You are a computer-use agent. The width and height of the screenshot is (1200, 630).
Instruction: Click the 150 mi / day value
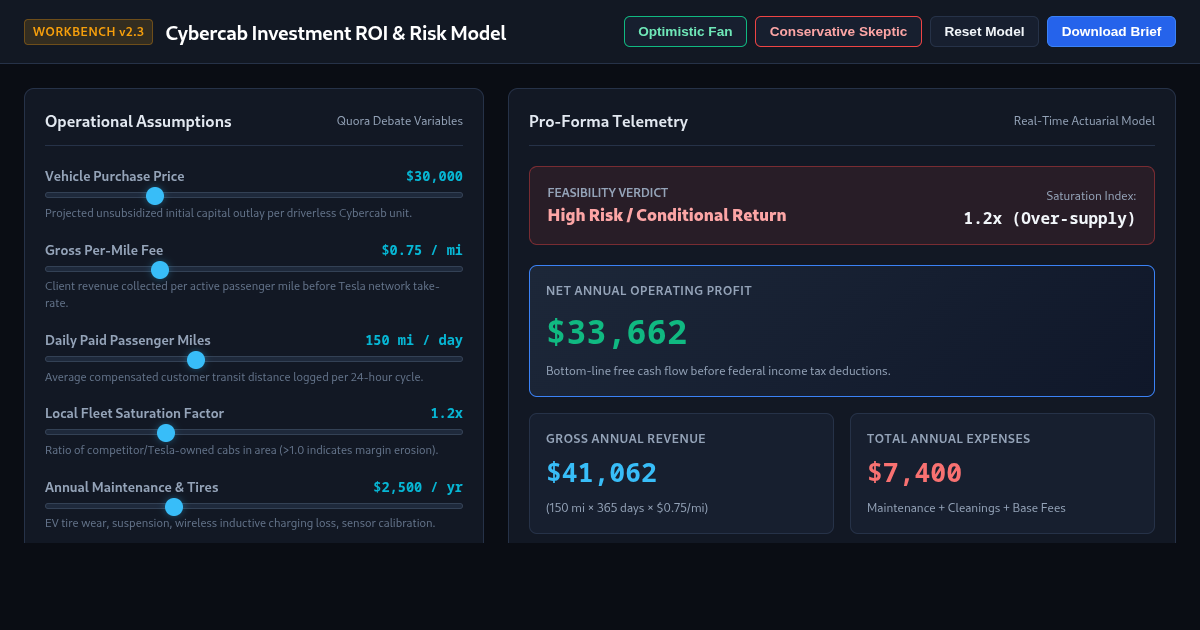tap(414, 340)
